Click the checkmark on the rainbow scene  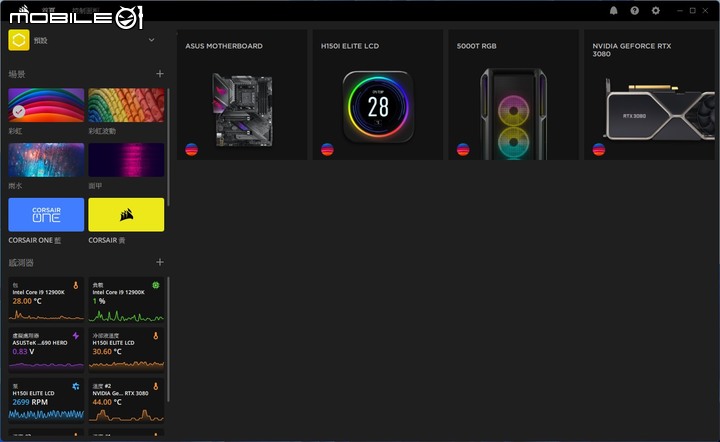[x=19, y=112]
